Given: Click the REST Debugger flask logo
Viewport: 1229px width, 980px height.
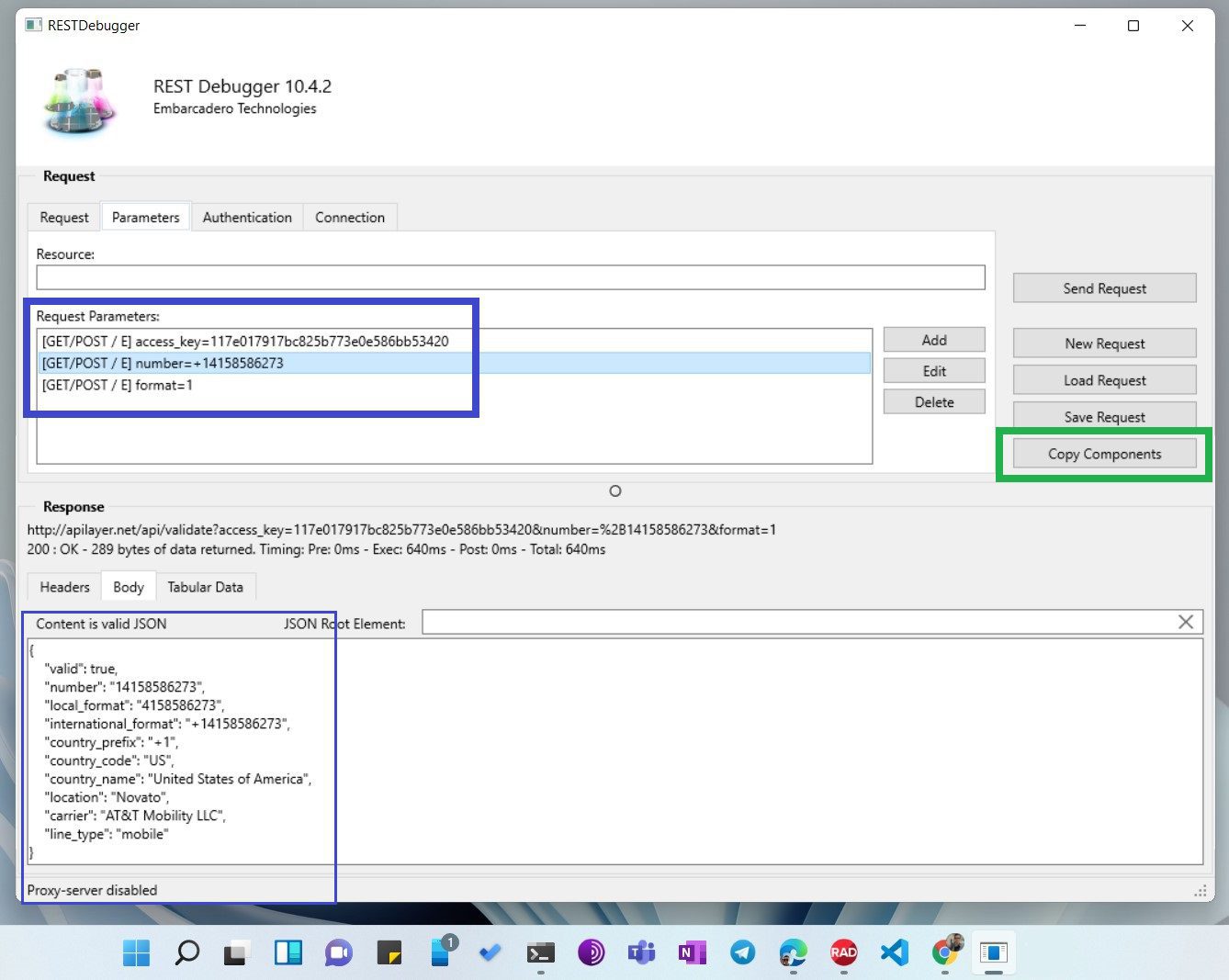Looking at the screenshot, I should [x=79, y=101].
